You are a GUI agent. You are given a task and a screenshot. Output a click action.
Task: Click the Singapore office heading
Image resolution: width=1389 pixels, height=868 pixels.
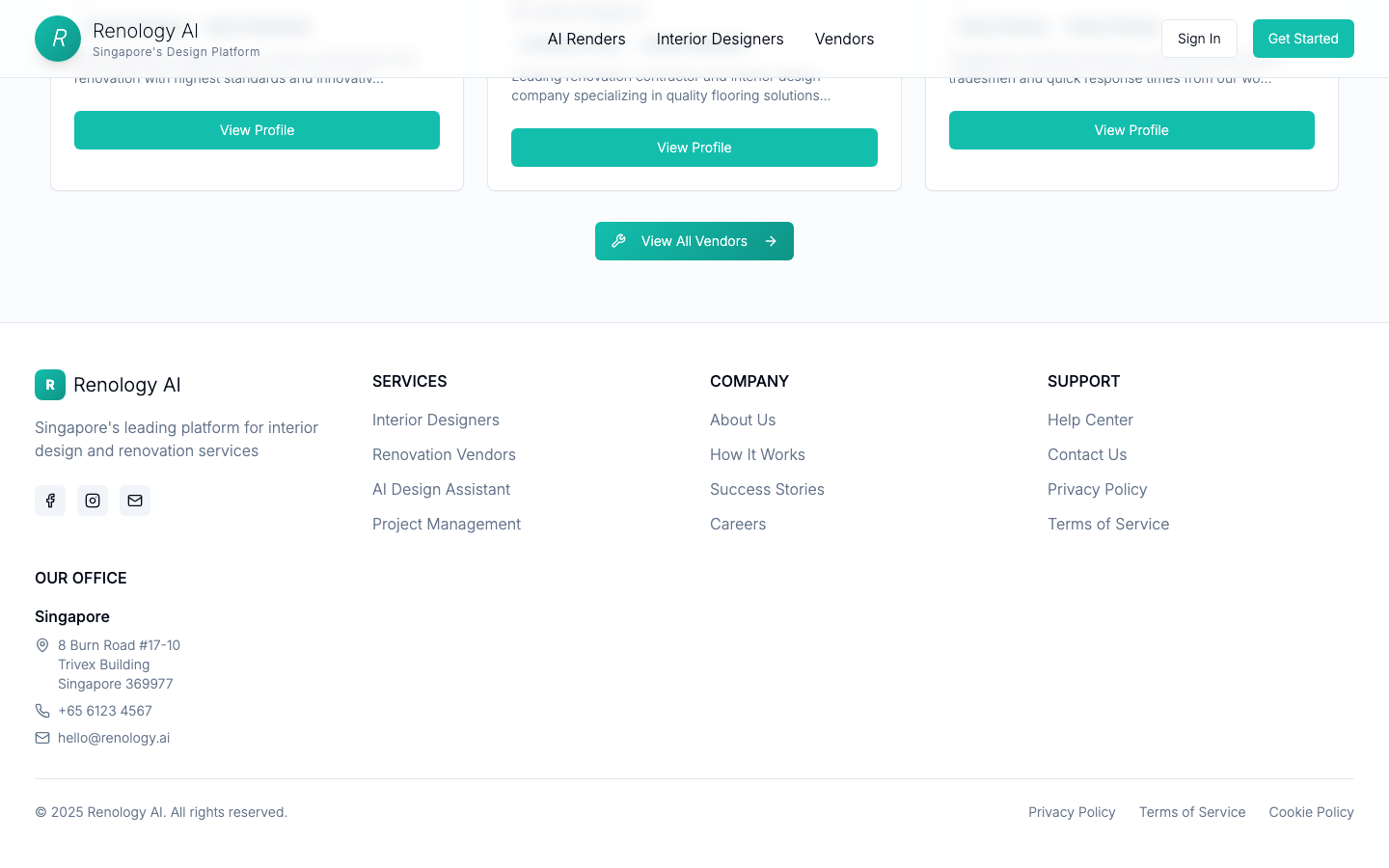point(72,616)
